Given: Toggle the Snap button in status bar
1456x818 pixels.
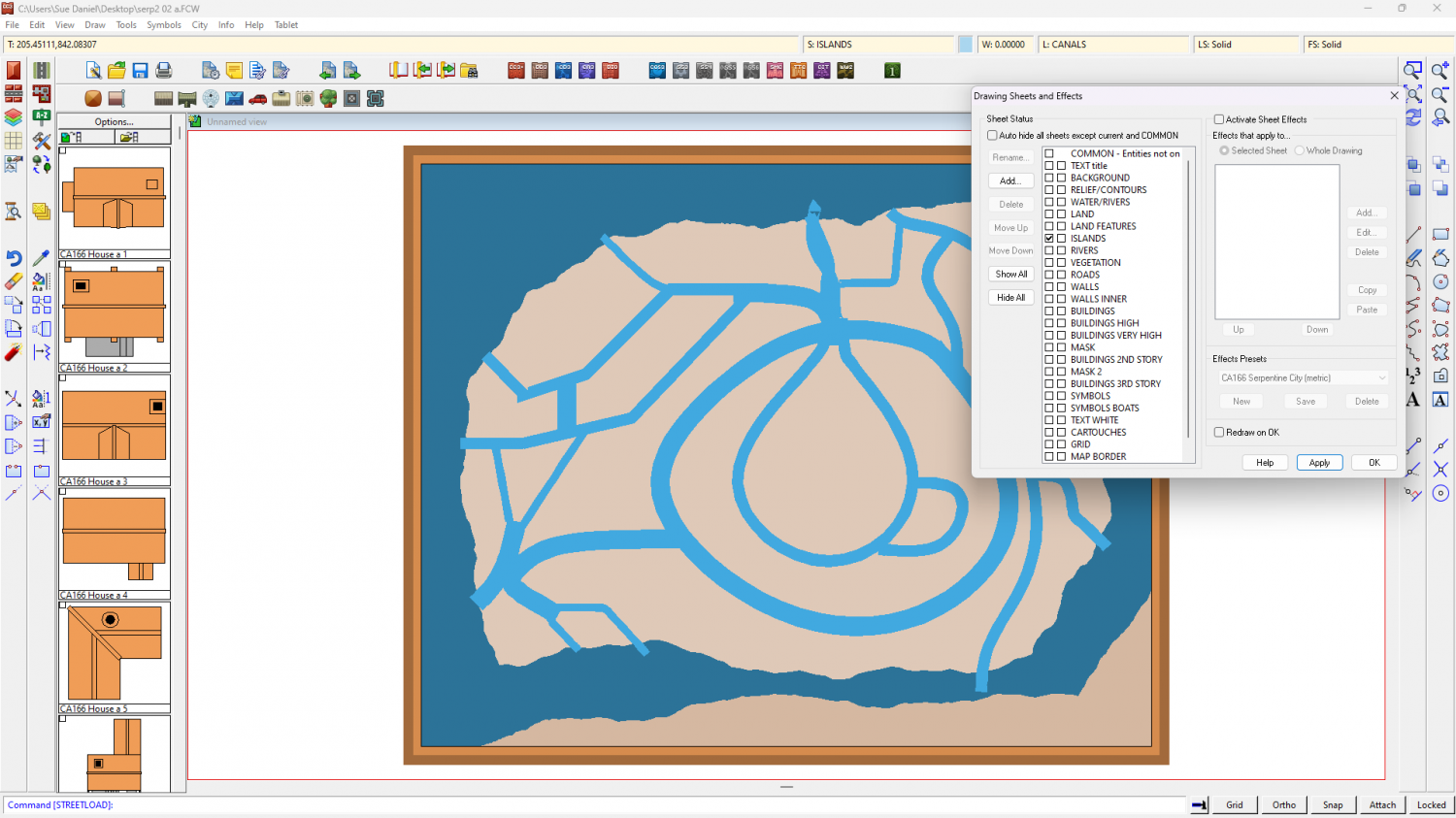Looking at the screenshot, I should 1333,804.
